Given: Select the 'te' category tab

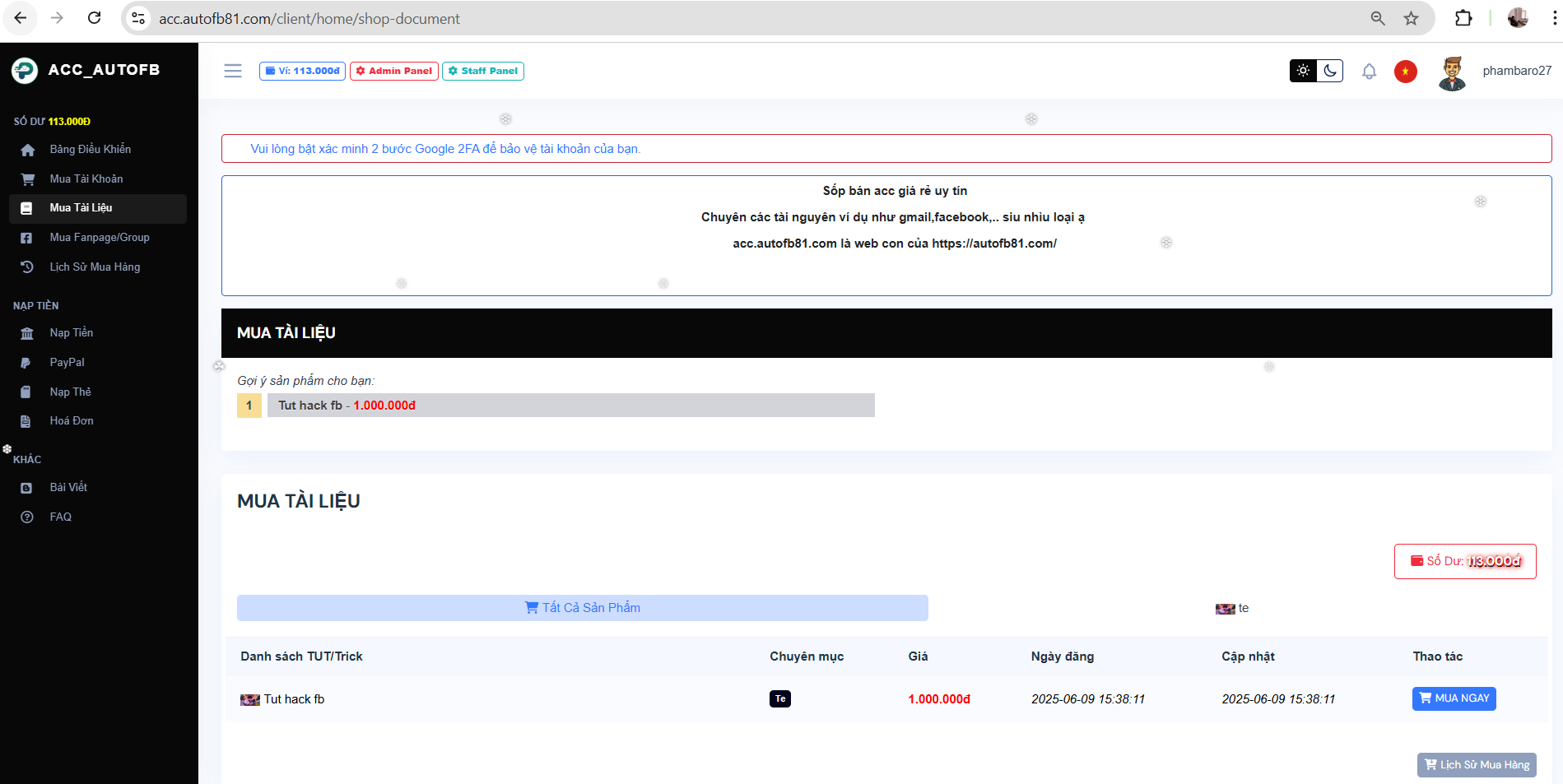Looking at the screenshot, I should pyautogui.click(x=1232, y=609).
